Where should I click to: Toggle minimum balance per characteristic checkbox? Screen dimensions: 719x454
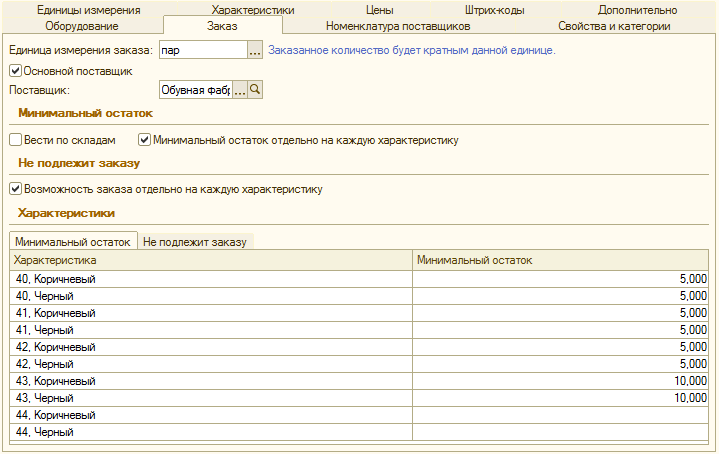(x=144, y=140)
